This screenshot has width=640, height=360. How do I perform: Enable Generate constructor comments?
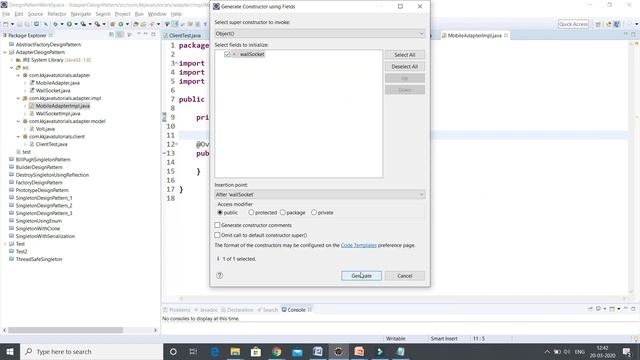coord(217,225)
